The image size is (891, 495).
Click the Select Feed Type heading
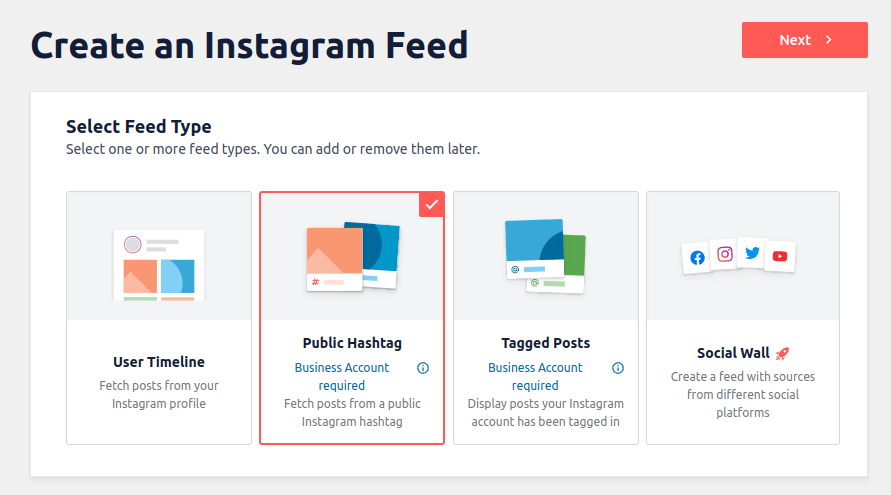139,127
